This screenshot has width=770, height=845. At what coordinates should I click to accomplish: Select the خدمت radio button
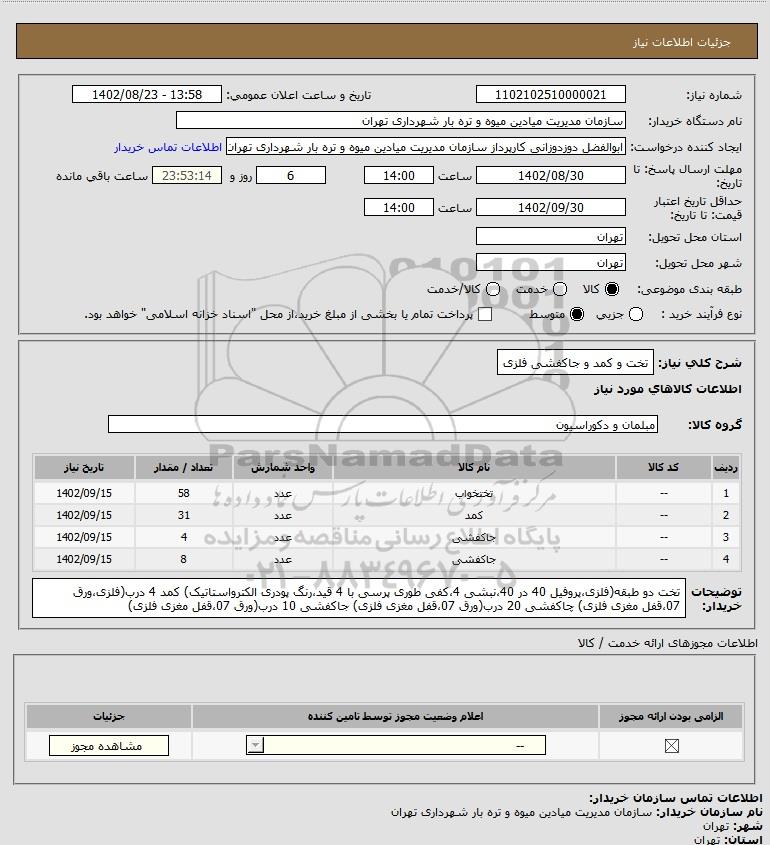[x=560, y=289]
